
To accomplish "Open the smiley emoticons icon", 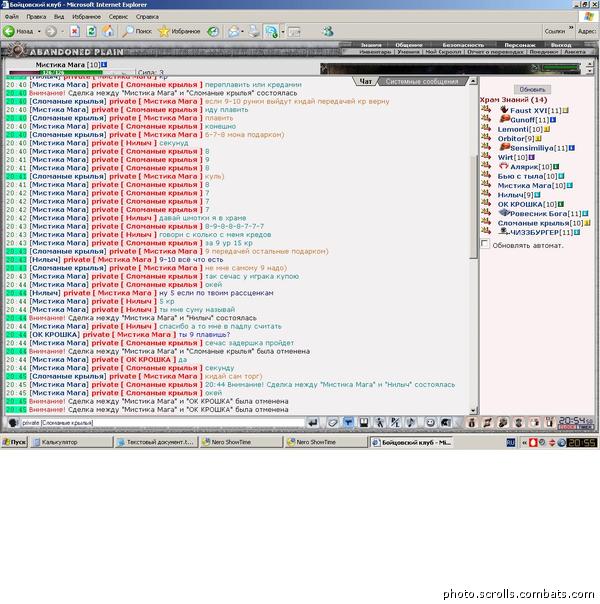I will tap(430, 423).
